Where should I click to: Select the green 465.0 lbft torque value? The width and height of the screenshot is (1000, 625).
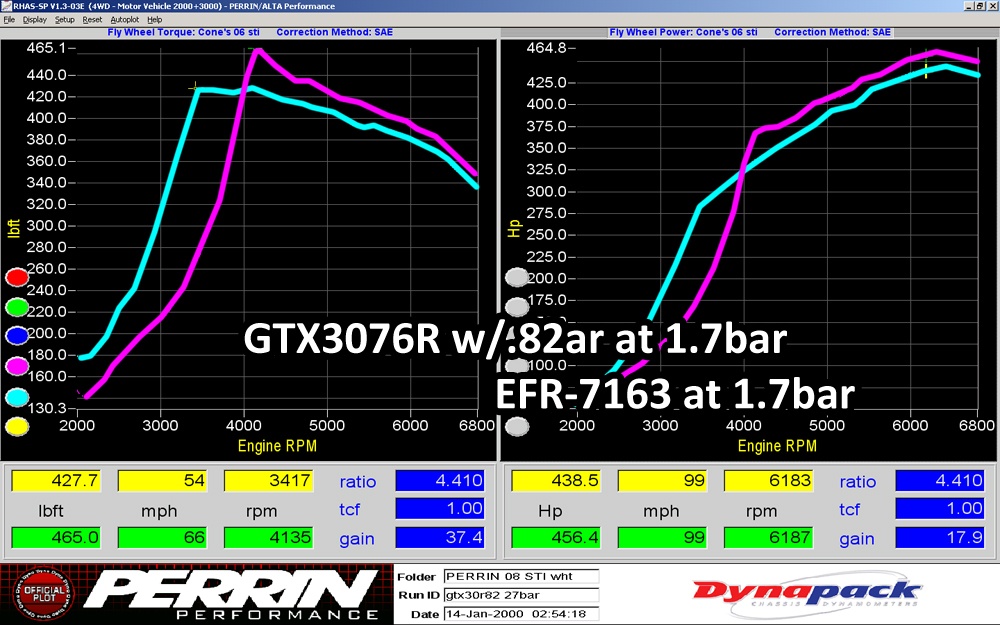56,537
